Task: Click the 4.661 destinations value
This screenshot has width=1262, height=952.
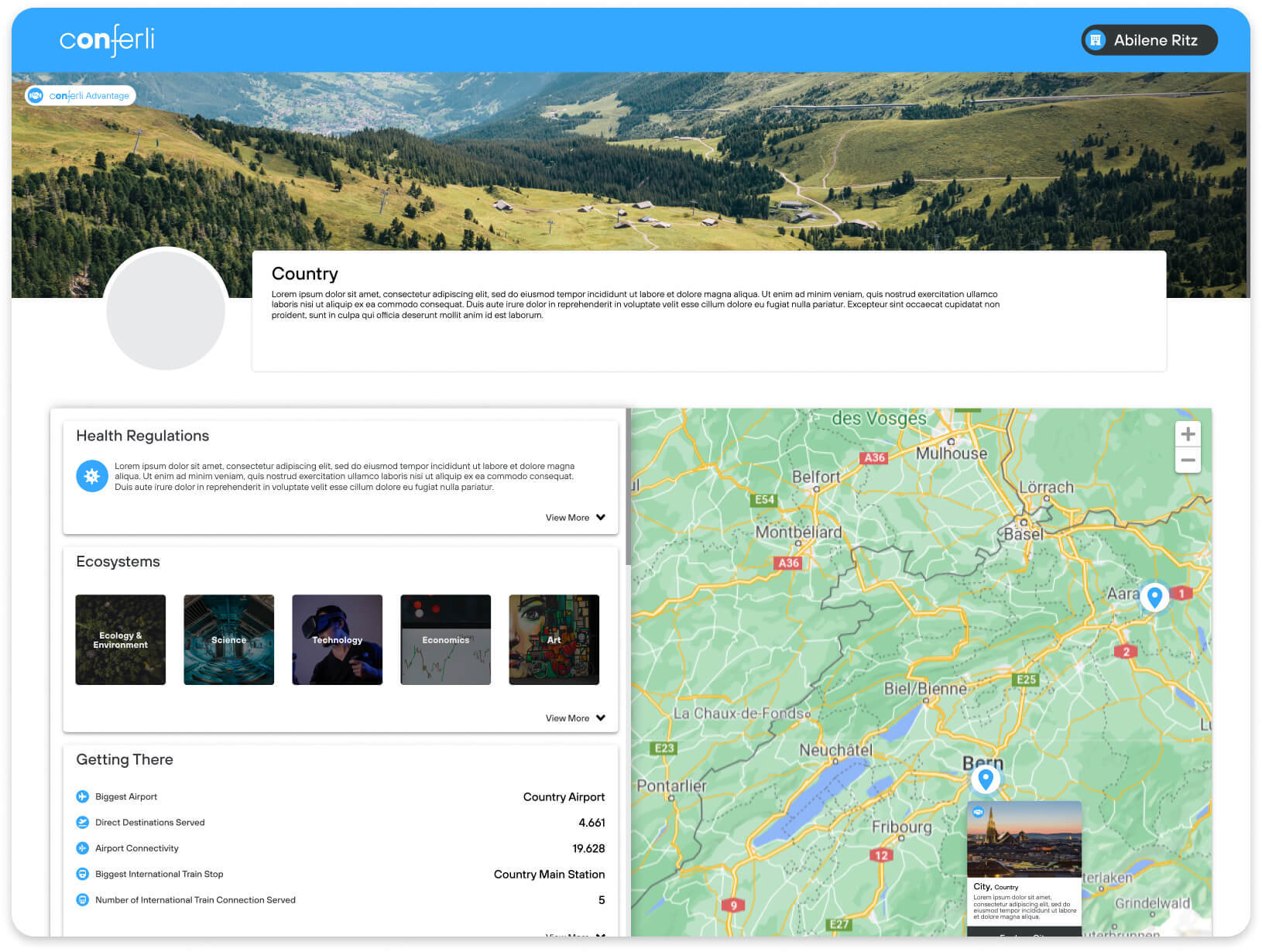Action: 592,823
